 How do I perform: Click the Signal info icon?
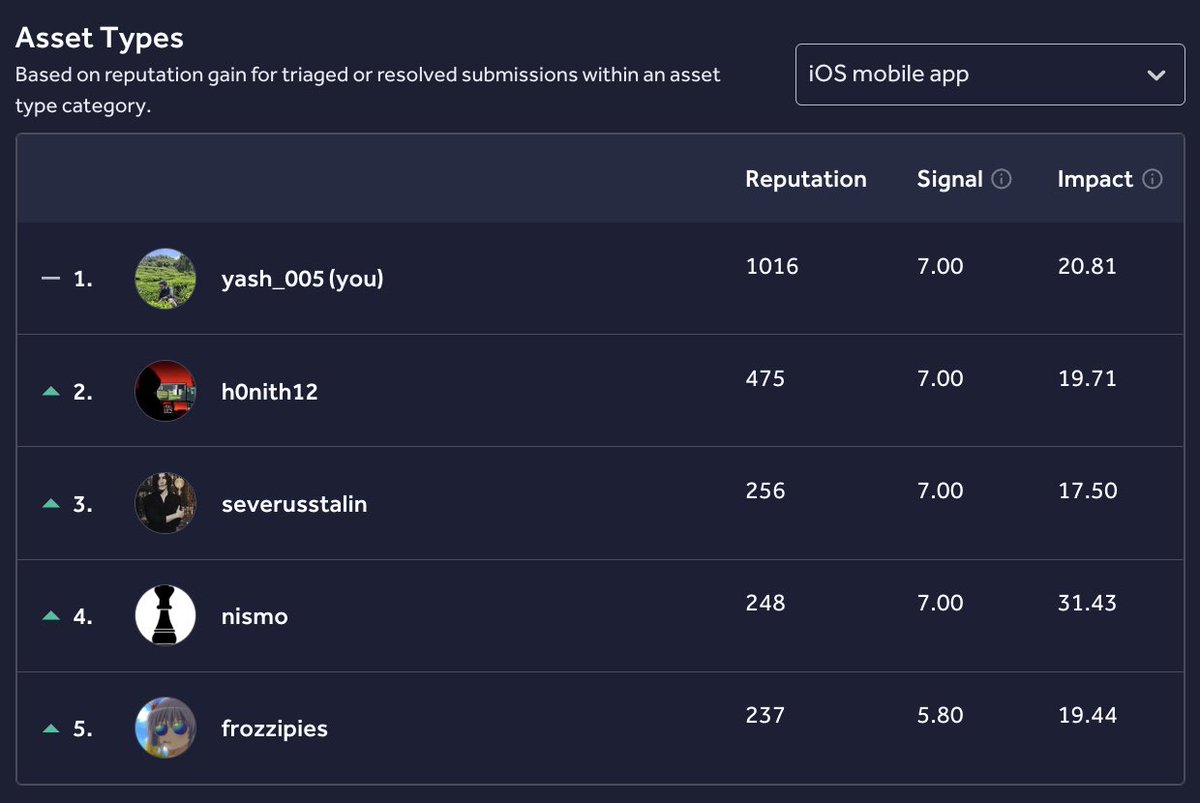pyautogui.click(x=1002, y=179)
